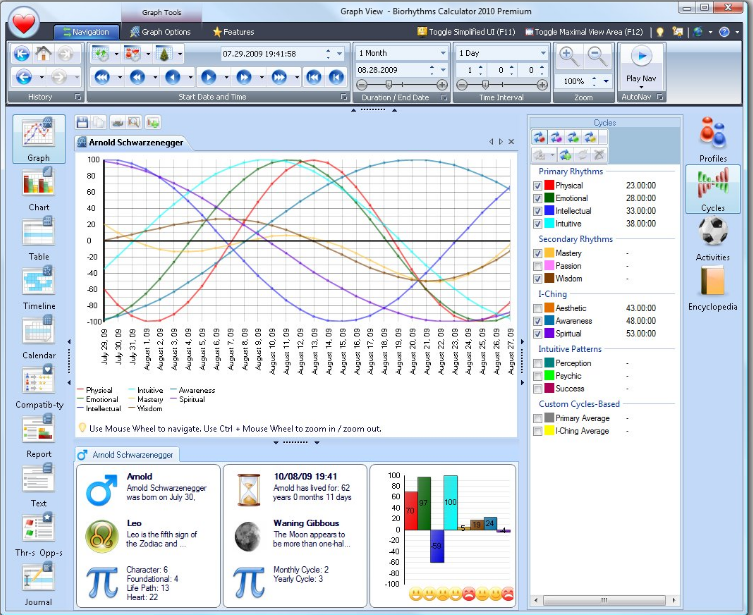
Task: Uncheck the Intuitive rhythm checkbox
Action: (x=538, y=224)
